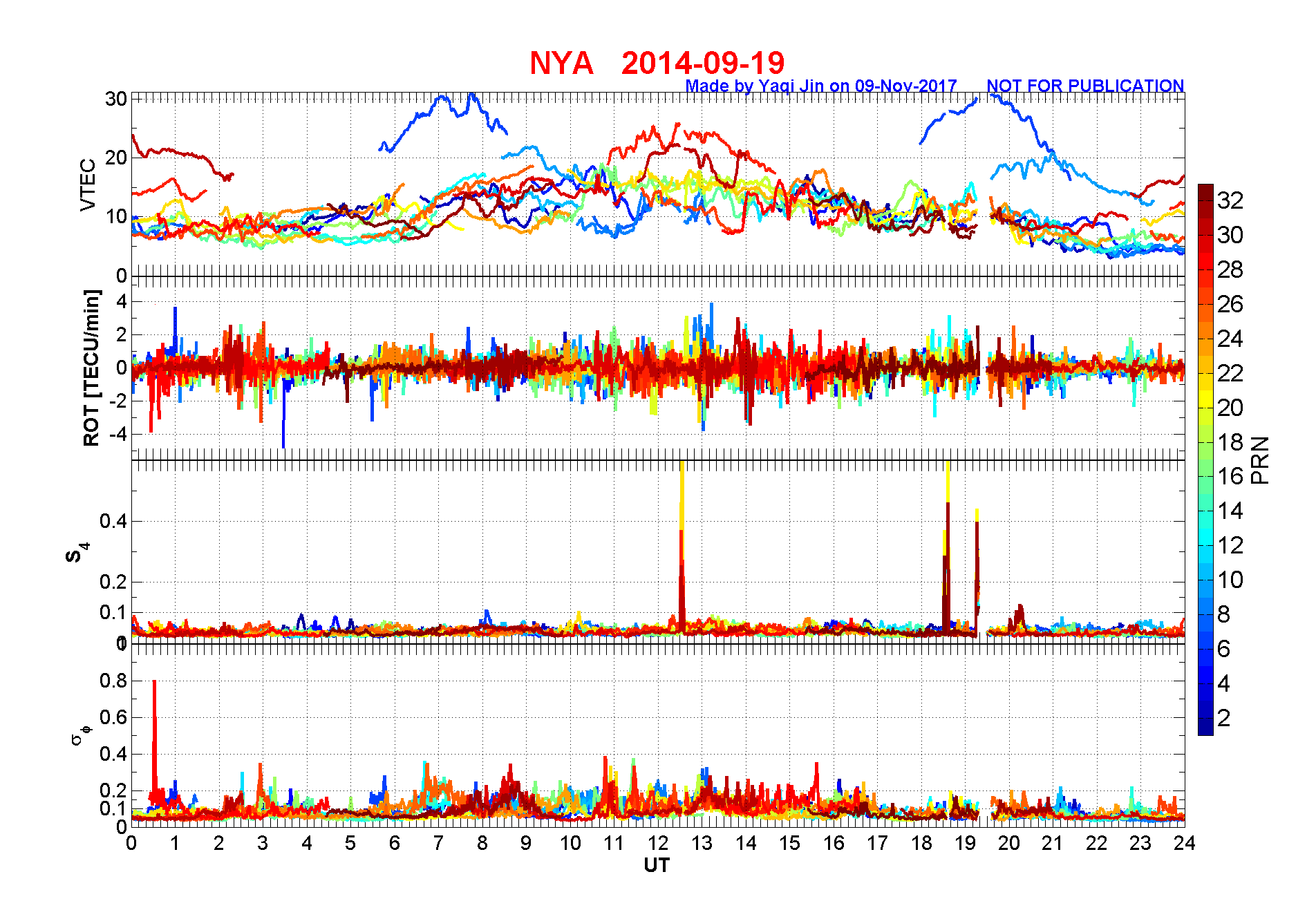Click the 'Made by Yaqi Jin on 09-Nov-2017' text
This screenshot has height=919, width=1316.
(x=820, y=86)
